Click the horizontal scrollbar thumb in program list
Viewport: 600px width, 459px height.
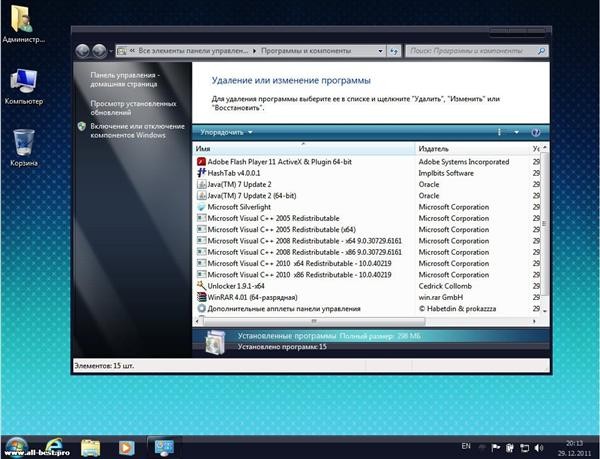(314, 321)
